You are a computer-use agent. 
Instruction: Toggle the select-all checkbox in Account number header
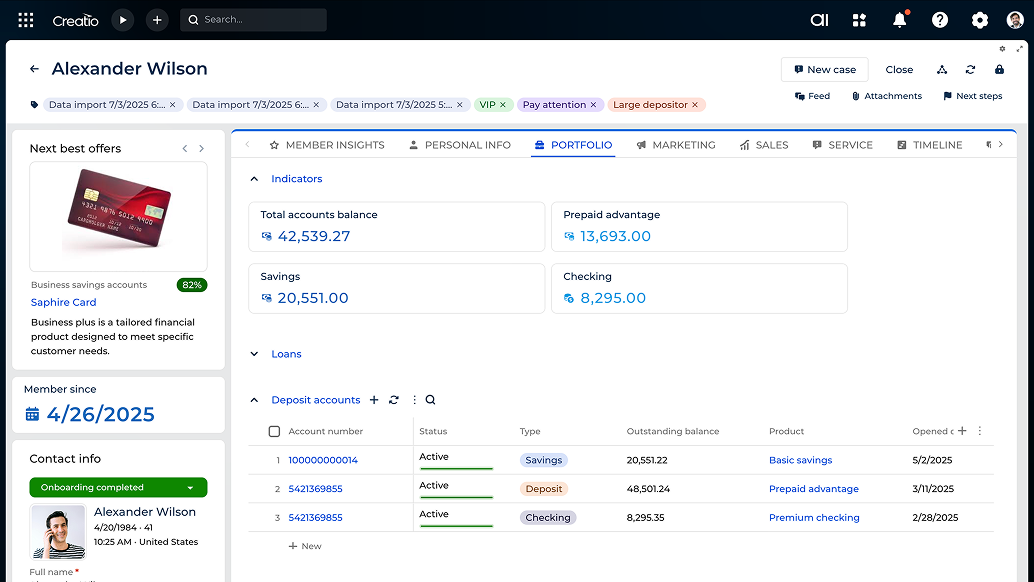(274, 432)
